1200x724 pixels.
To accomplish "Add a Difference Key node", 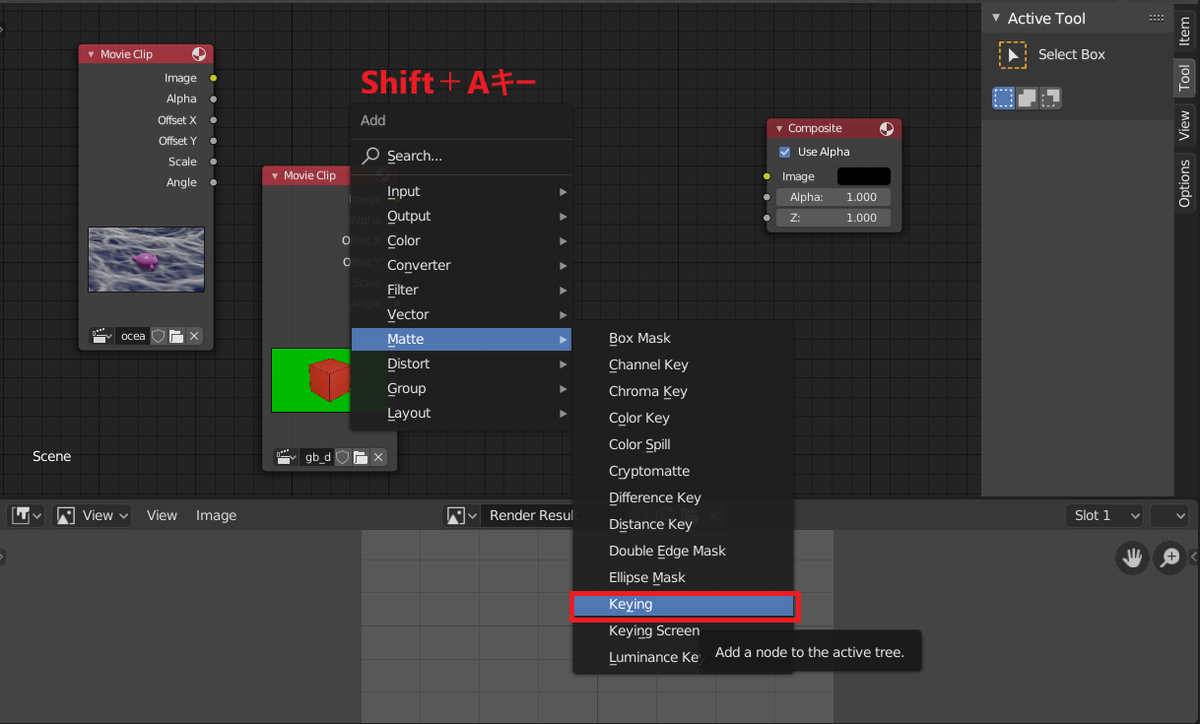I will [x=683, y=497].
